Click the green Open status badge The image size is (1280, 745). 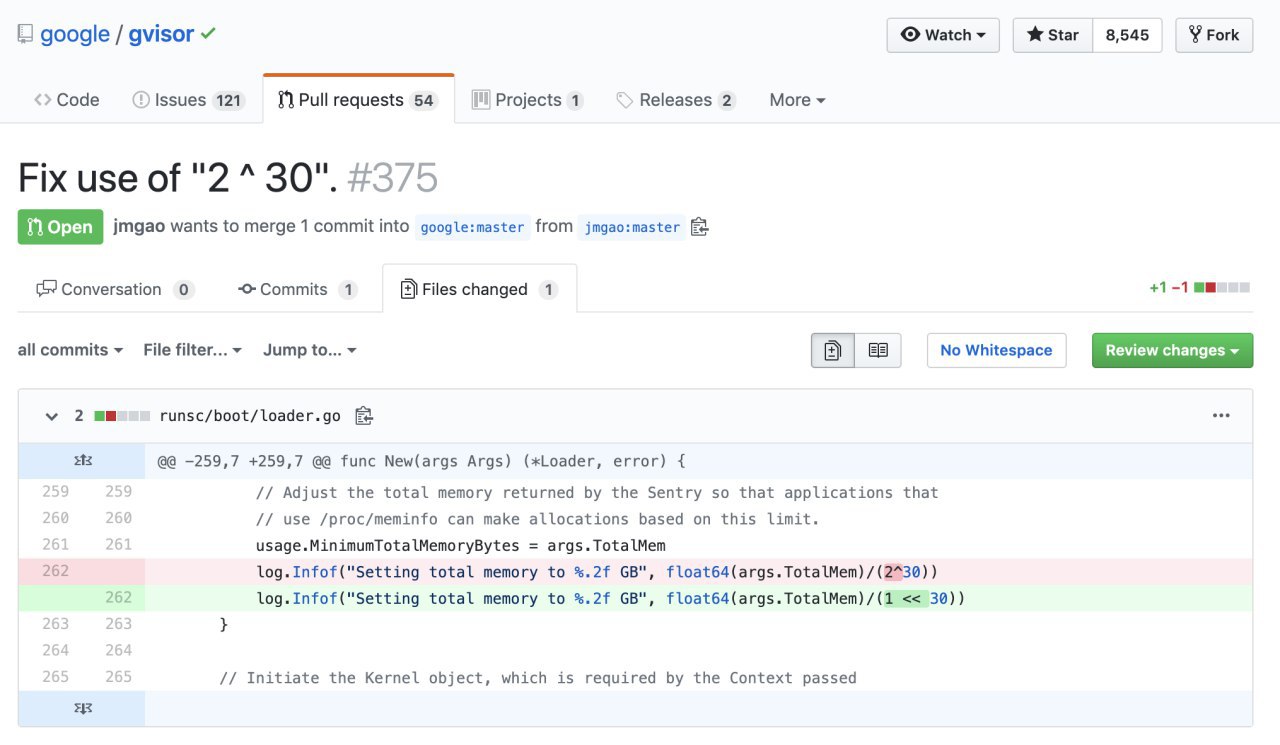point(61,227)
